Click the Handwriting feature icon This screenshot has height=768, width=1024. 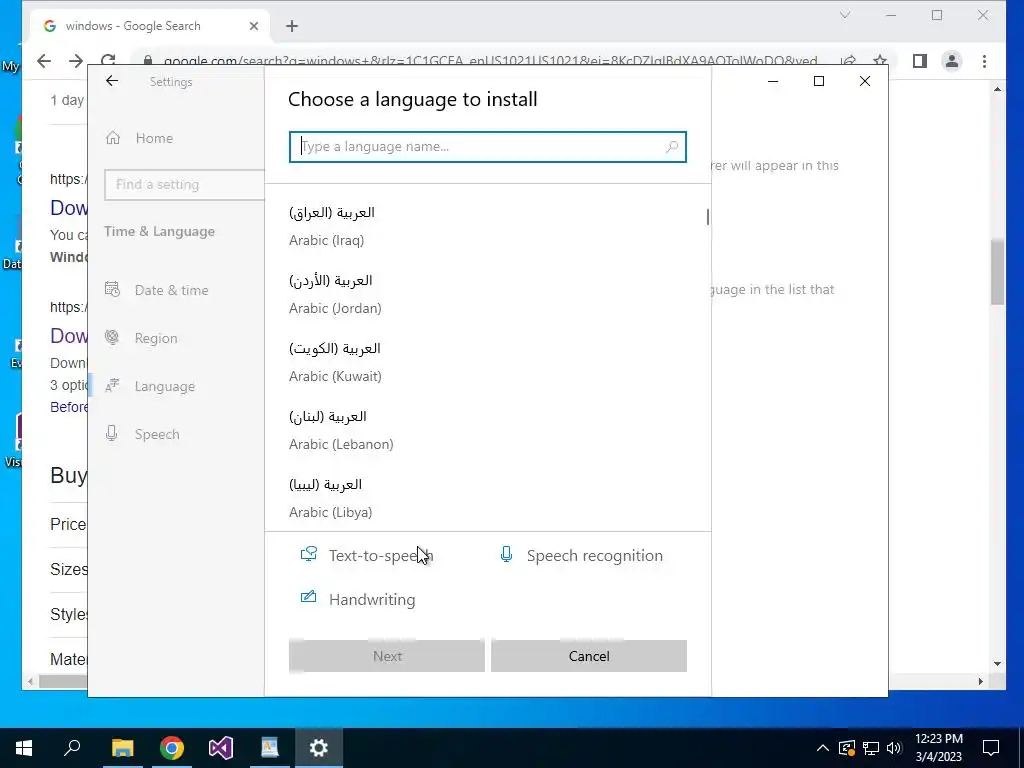point(308,598)
